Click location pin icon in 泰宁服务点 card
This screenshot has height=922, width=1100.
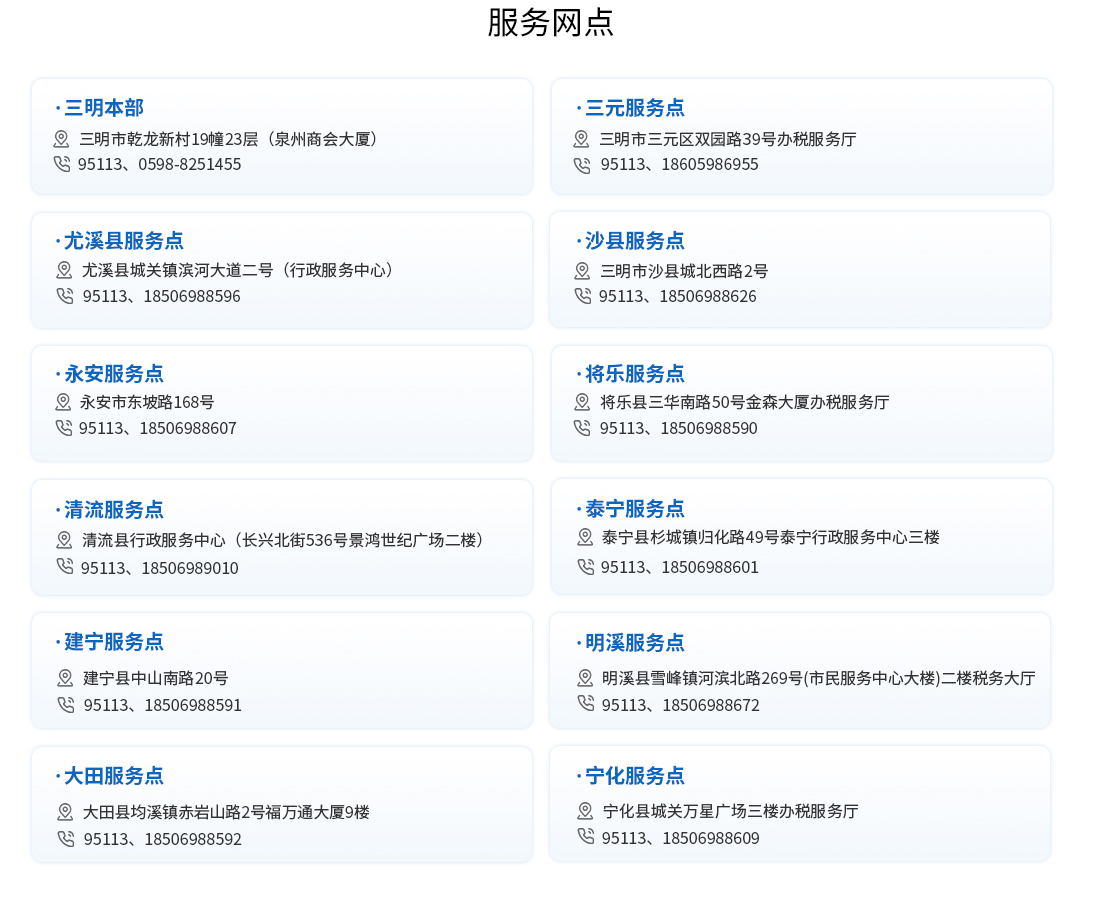(x=585, y=537)
